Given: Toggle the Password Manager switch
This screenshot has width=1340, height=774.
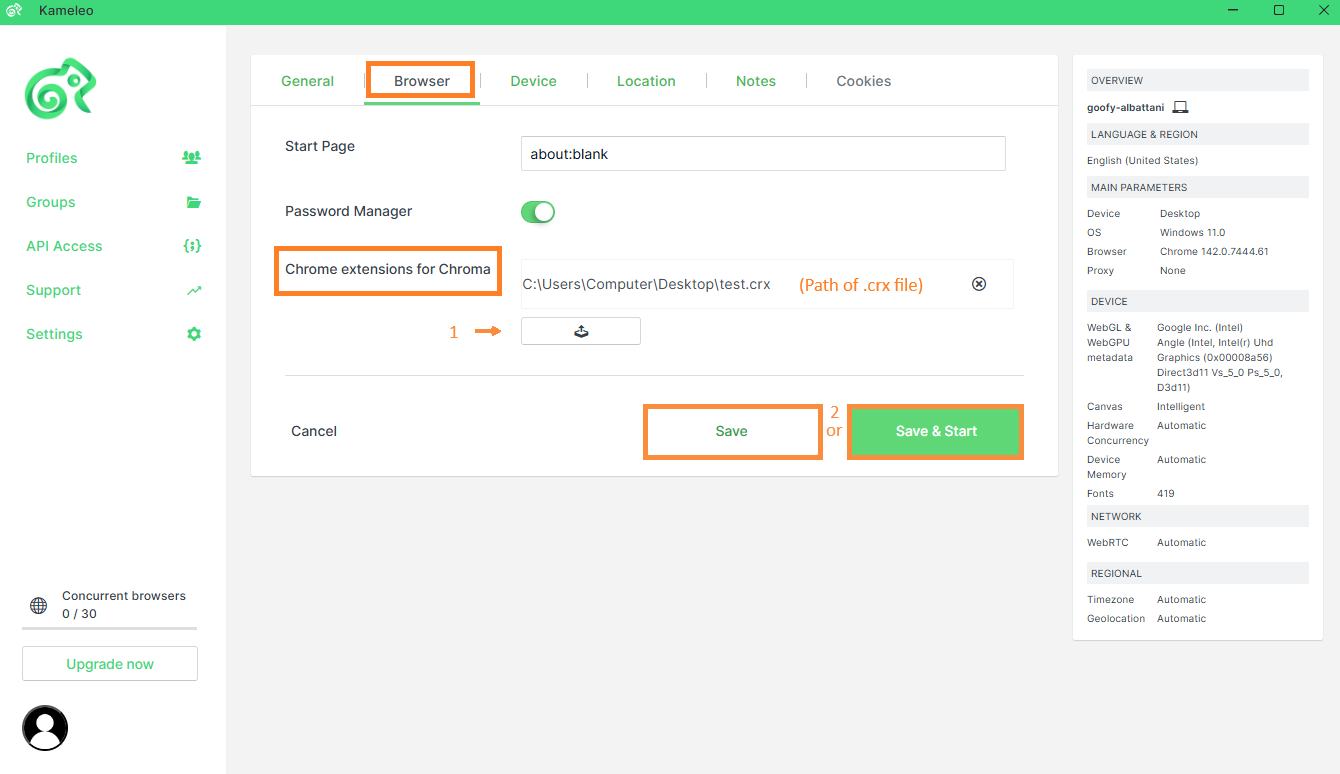Looking at the screenshot, I should (x=538, y=212).
